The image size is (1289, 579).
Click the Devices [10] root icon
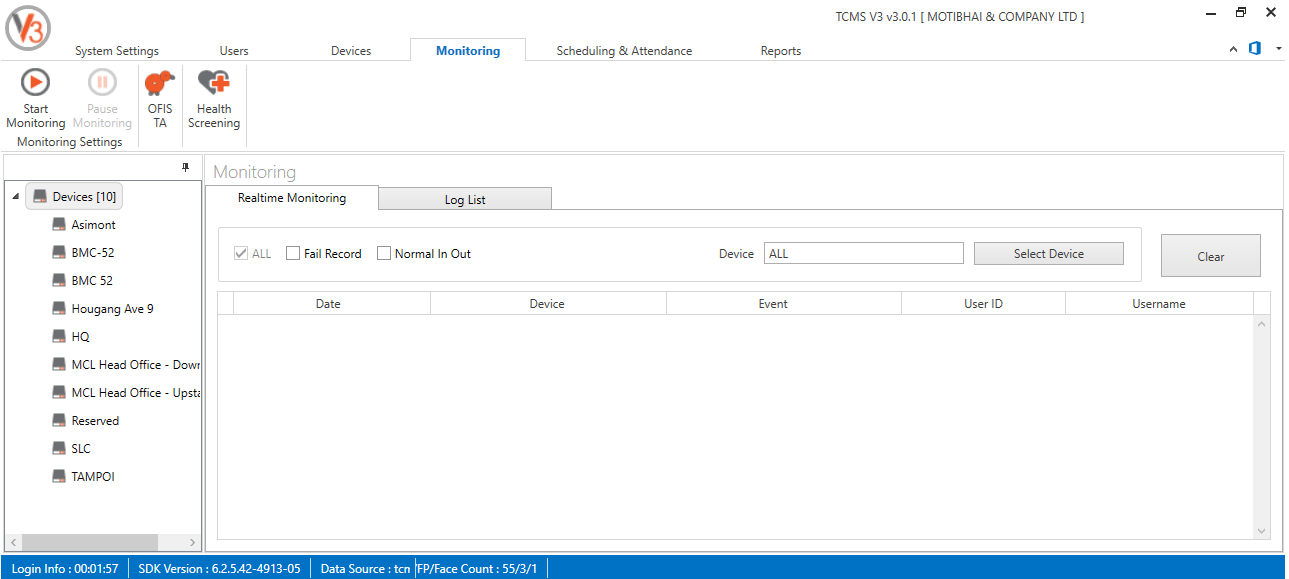[40, 197]
